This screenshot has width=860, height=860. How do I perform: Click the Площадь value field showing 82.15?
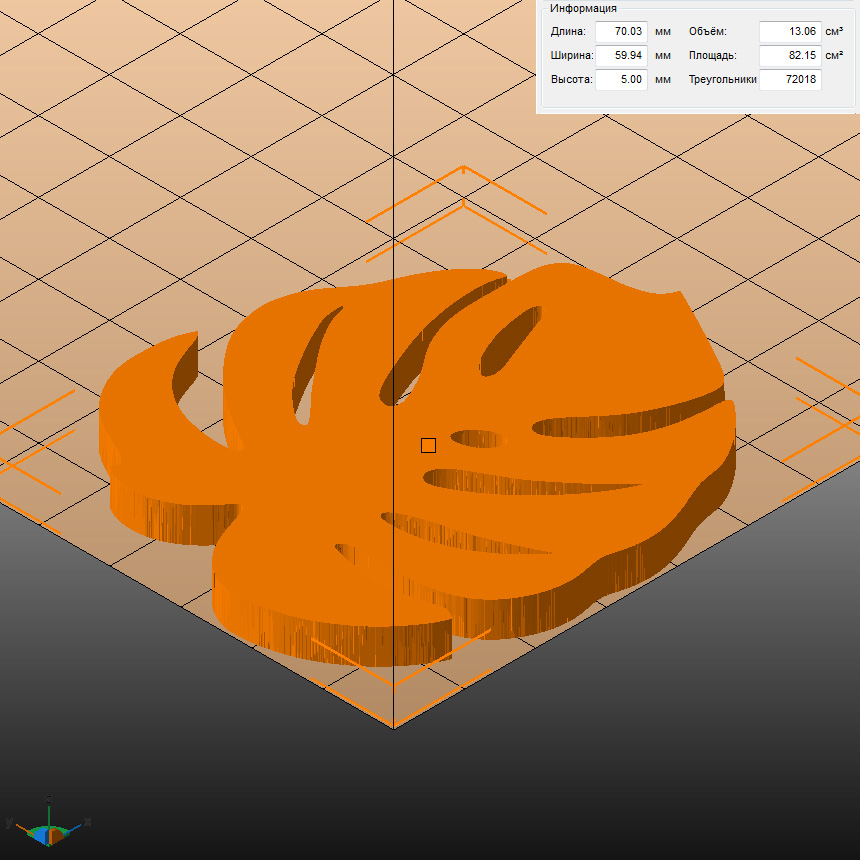coord(790,55)
